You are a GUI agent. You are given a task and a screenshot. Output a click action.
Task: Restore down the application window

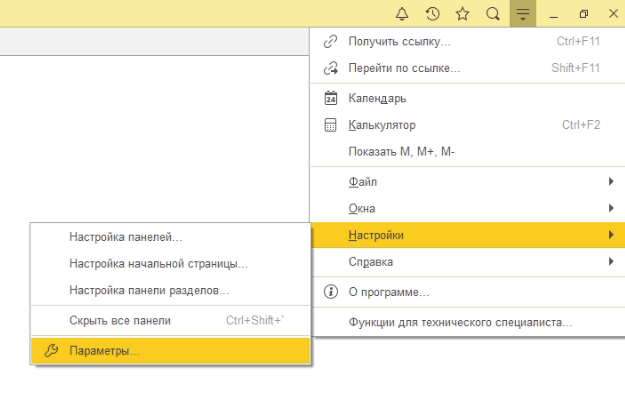pos(584,14)
